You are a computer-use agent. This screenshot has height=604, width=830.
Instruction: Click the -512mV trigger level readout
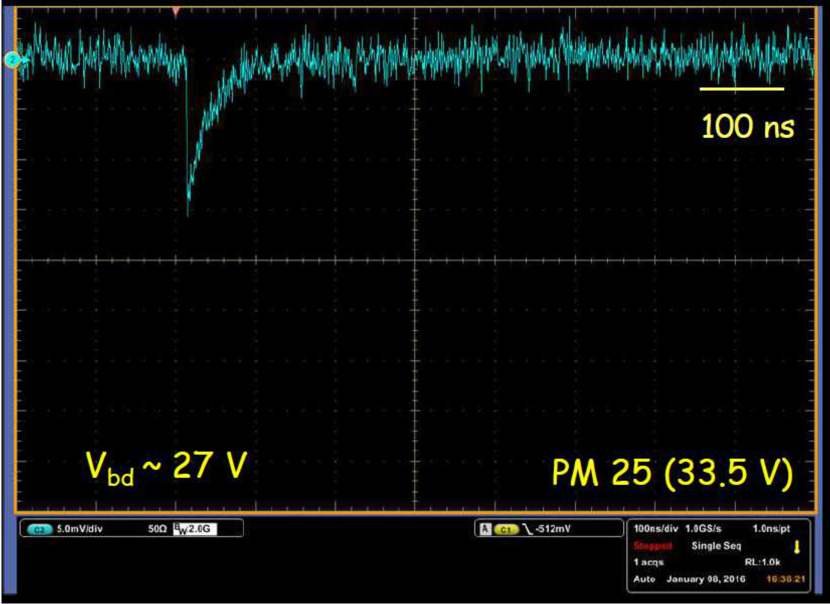553,529
